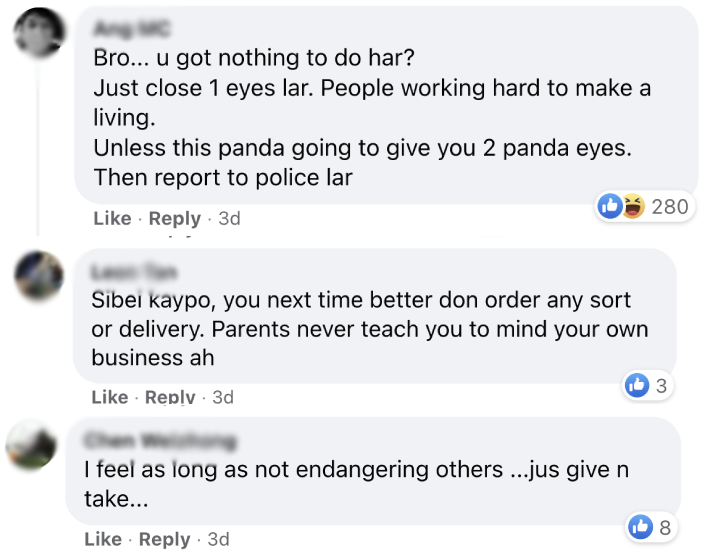Click the thumbs-up icon on the 'give n take' comment
This screenshot has height=554, width=708.
[638, 526]
